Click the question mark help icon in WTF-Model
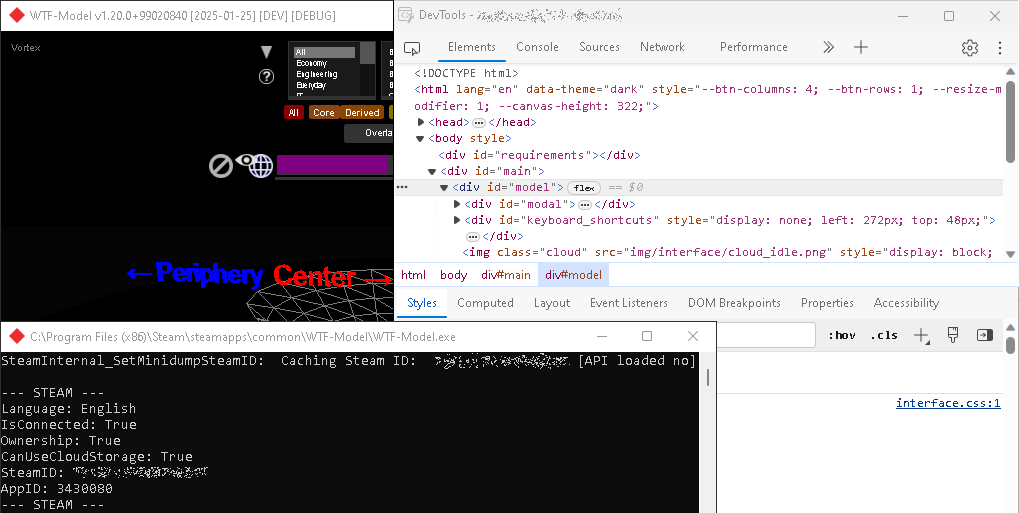Image resolution: width=1019 pixels, height=513 pixels. point(266,77)
